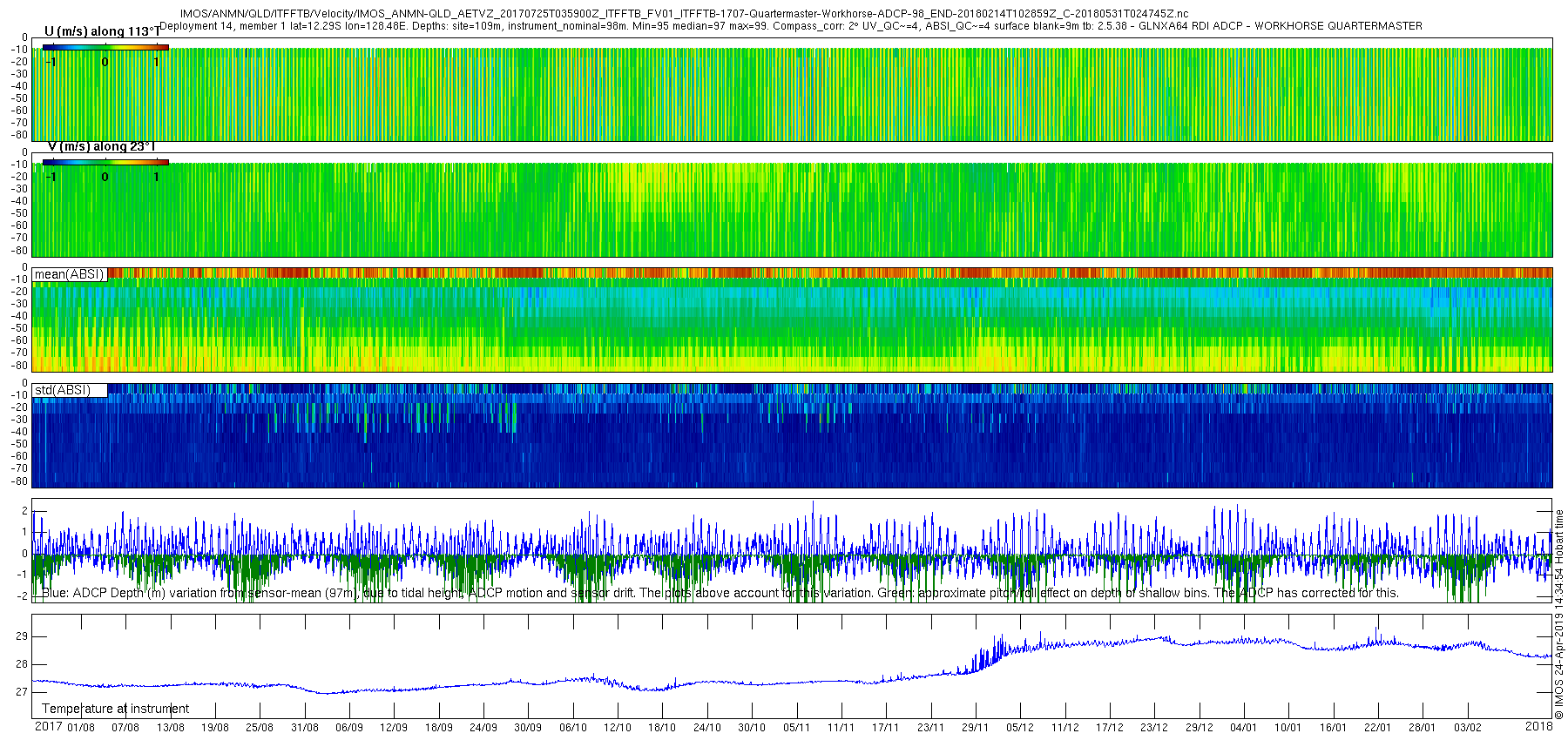Viewport: 1568px width, 740px height.
Task: Click the '18/10' date tick label
Action: click(662, 728)
